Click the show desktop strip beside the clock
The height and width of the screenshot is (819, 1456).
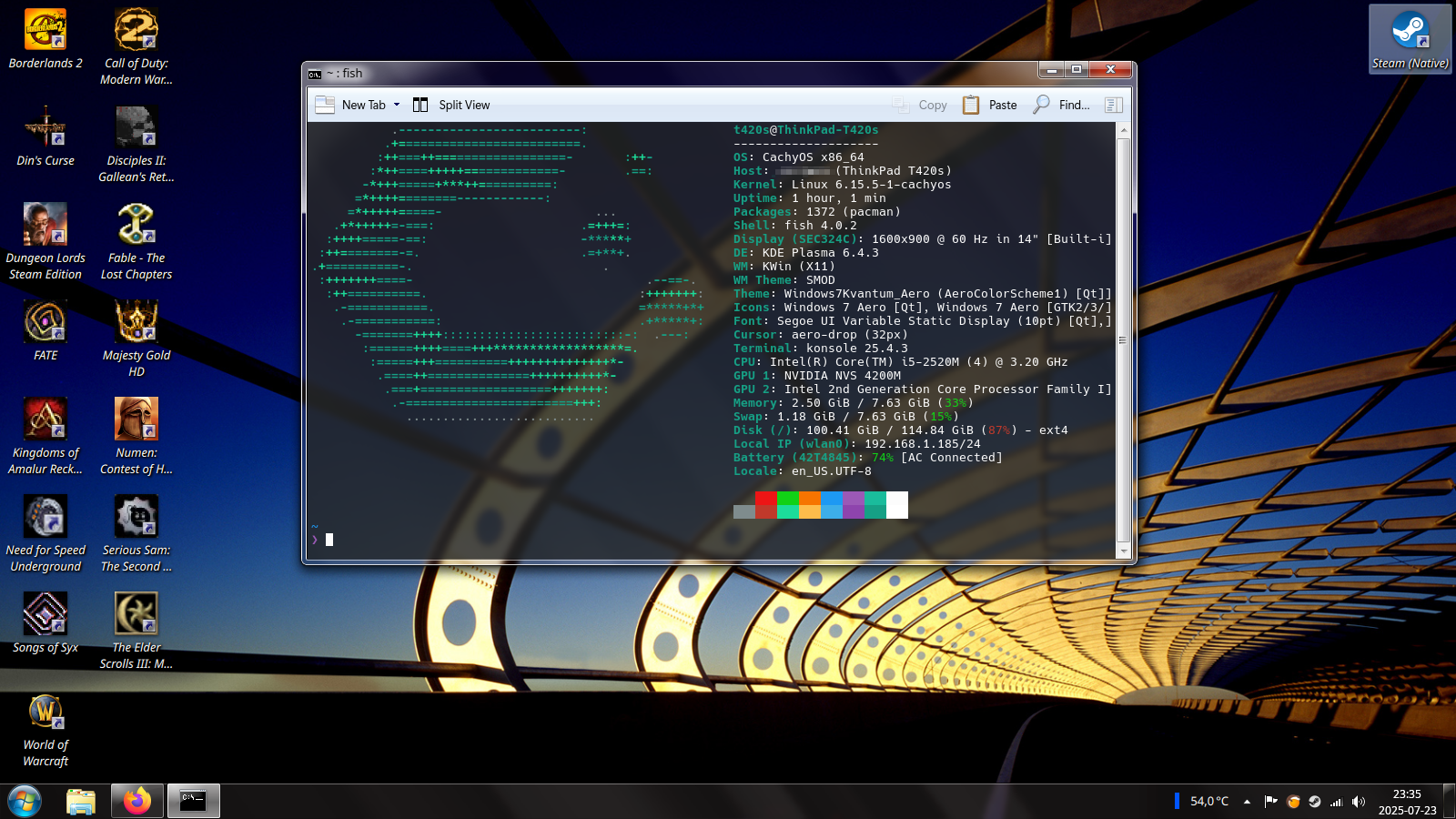[1450, 802]
